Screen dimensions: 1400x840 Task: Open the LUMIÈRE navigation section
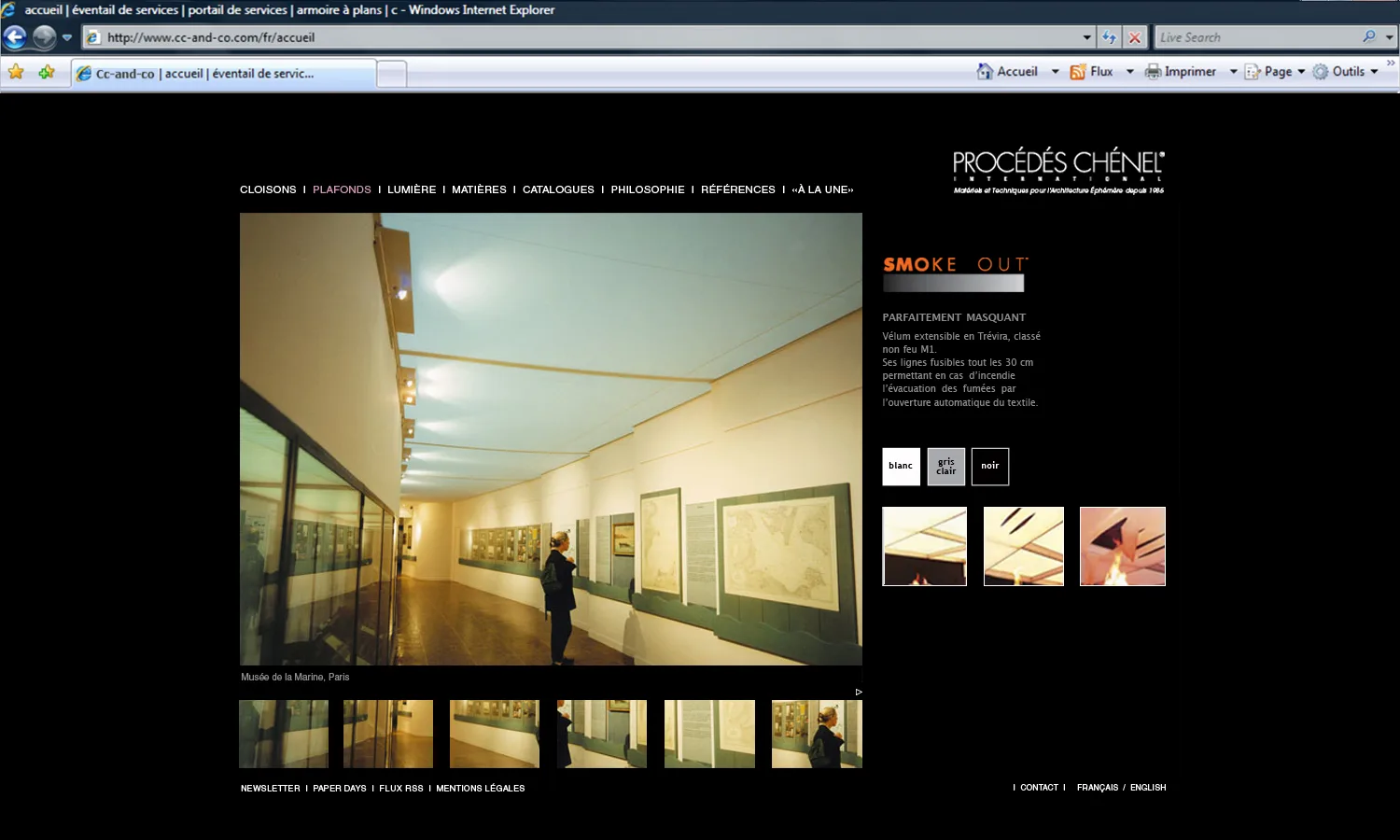tap(412, 189)
